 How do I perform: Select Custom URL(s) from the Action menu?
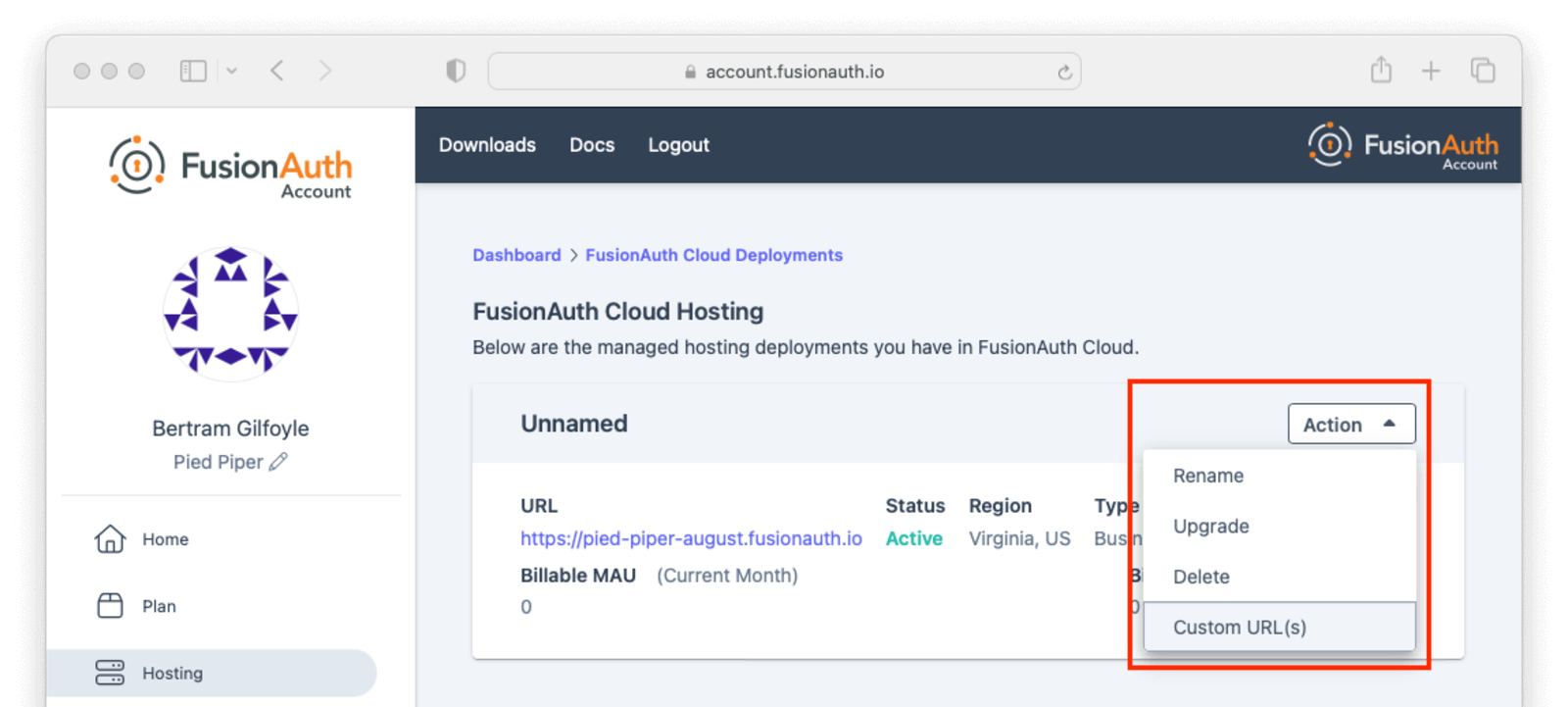pyautogui.click(x=1279, y=628)
